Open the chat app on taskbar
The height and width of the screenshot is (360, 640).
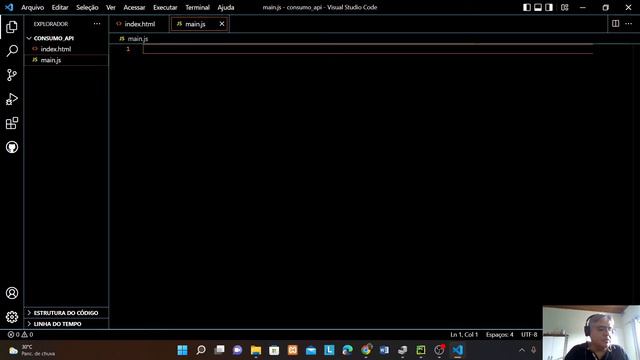[238, 350]
